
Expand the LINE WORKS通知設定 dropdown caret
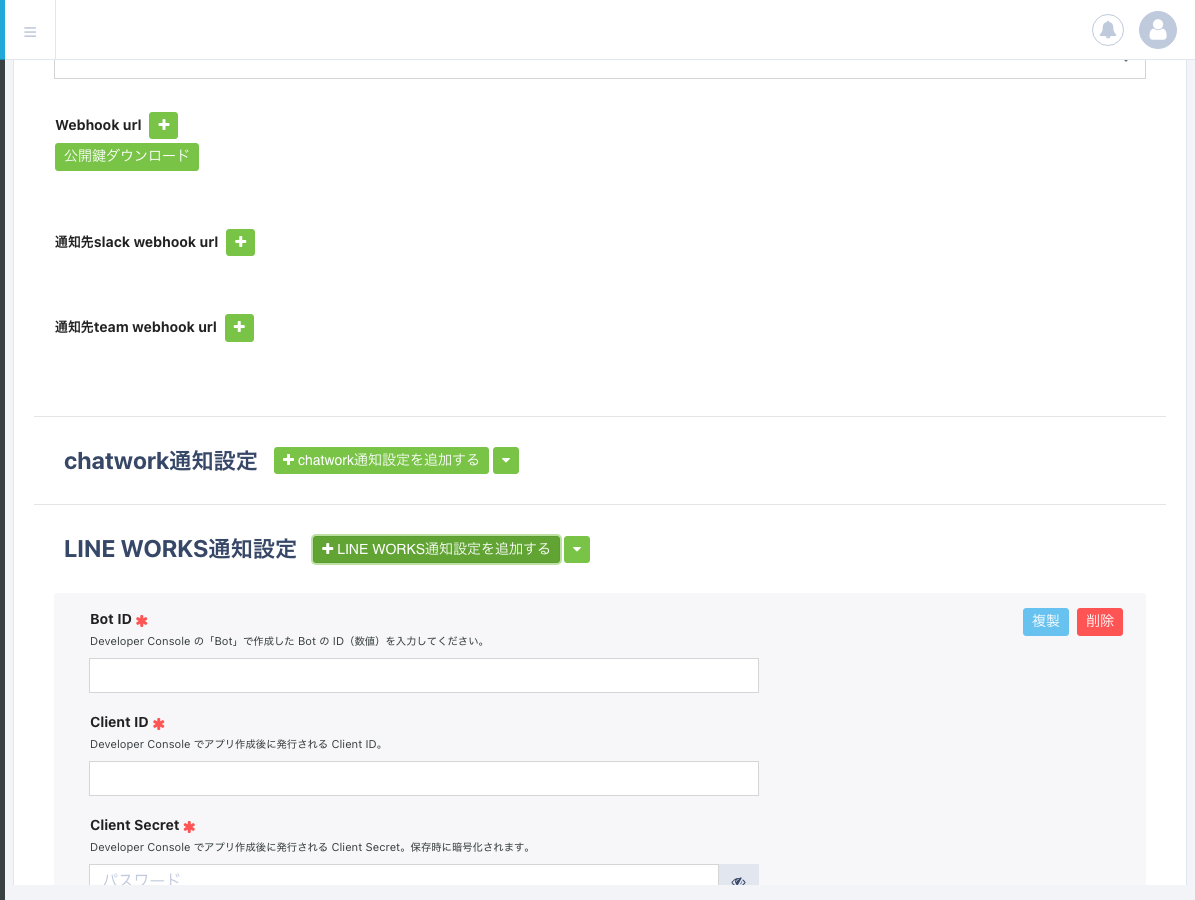576,549
